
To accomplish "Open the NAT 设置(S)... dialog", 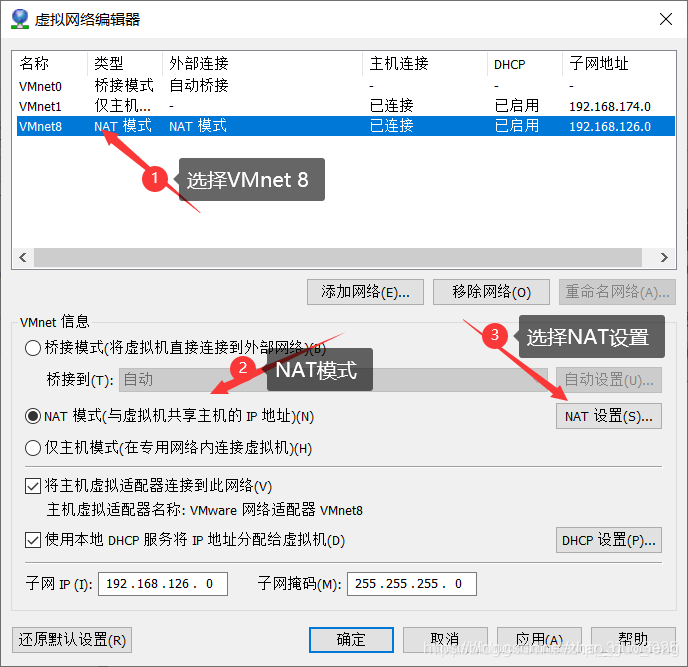I will click(x=609, y=416).
